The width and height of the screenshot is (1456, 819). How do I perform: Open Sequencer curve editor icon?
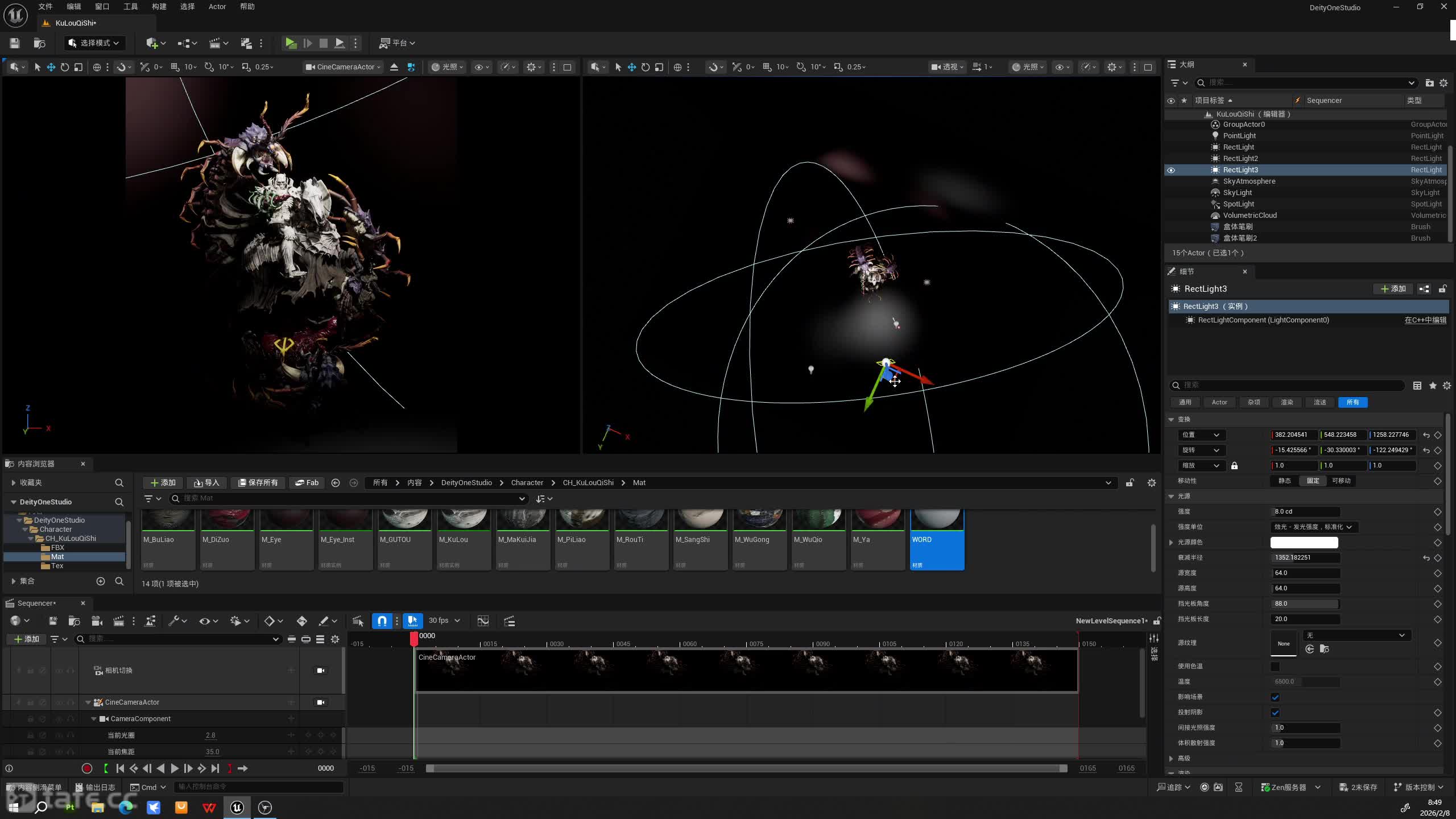[x=483, y=621]
